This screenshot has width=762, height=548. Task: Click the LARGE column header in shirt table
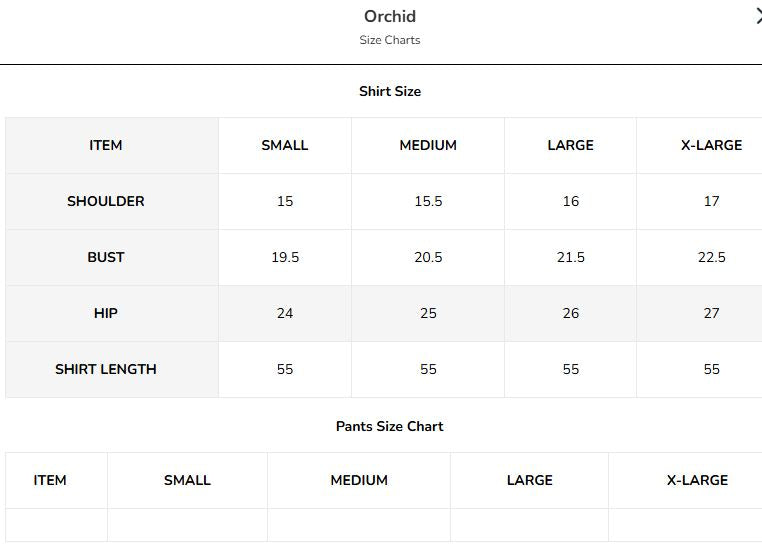tap(571, 145)
